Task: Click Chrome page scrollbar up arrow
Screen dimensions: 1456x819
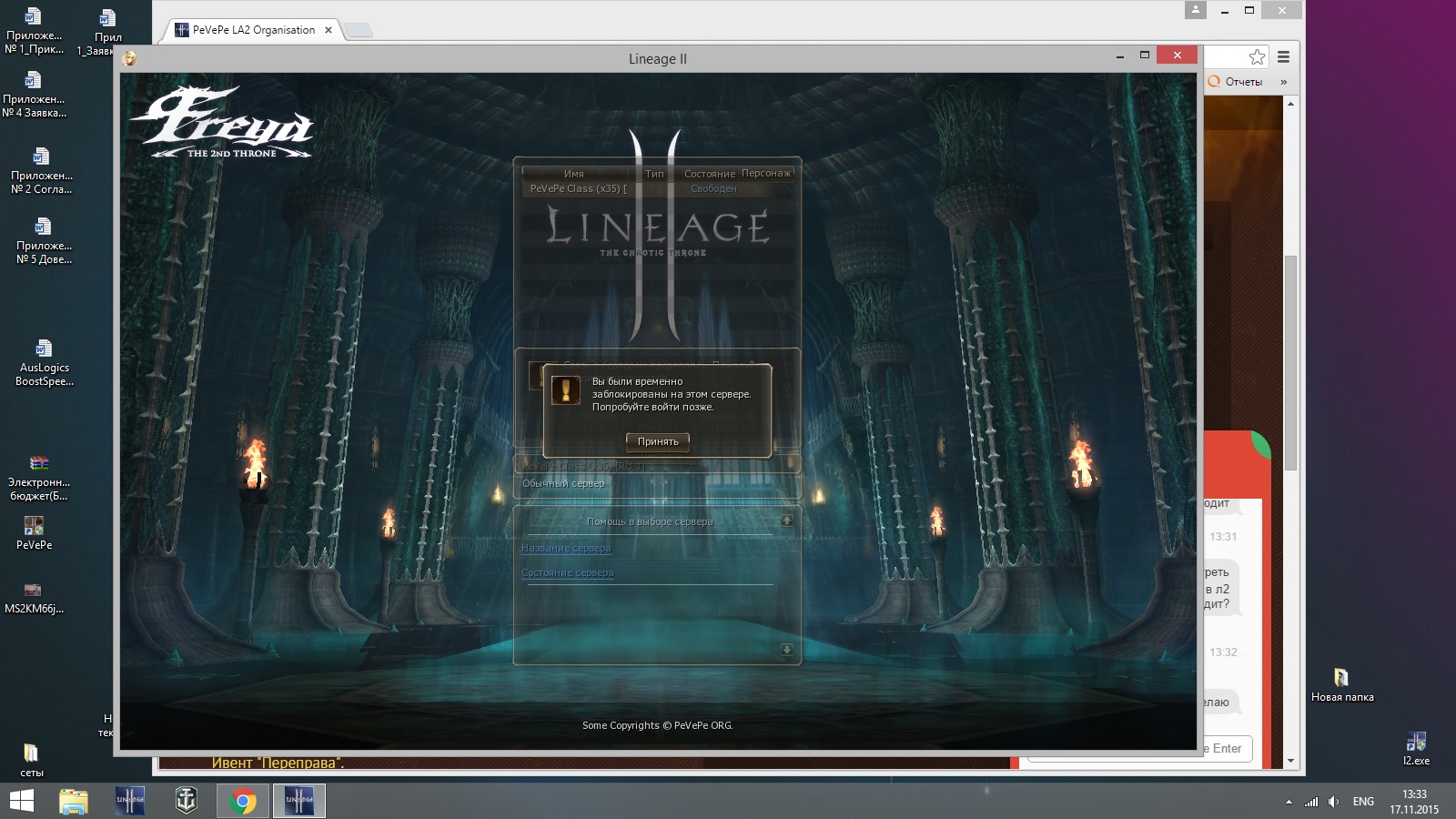Action: pos(1290,104)
